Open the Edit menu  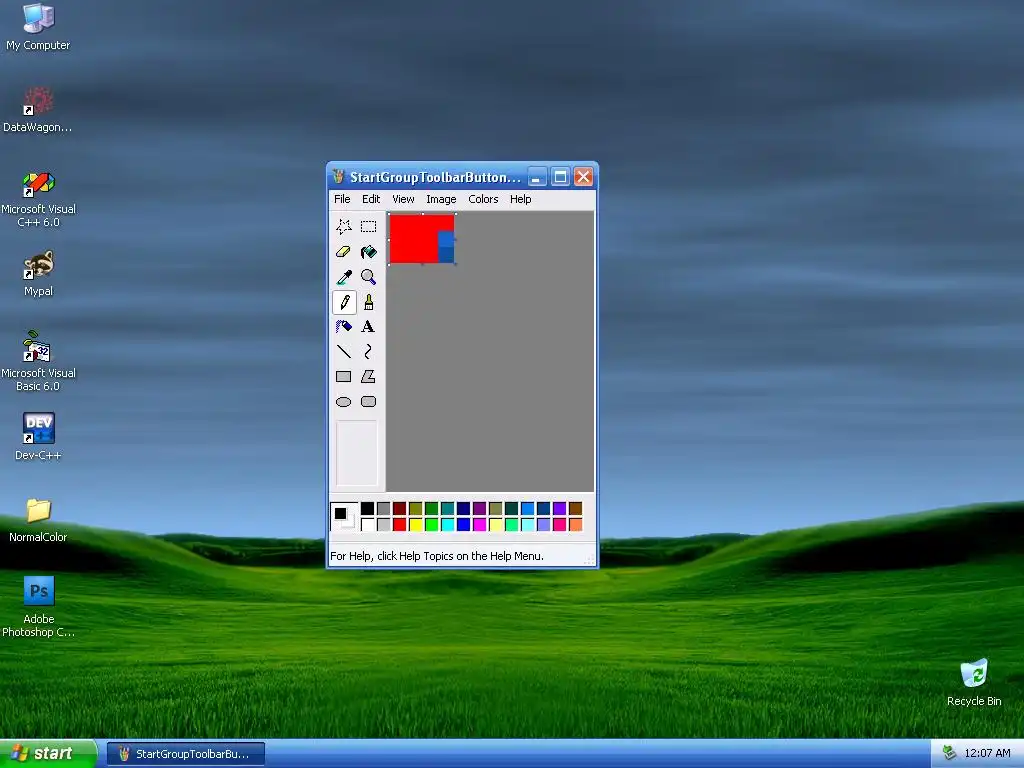tap(371, 199)
